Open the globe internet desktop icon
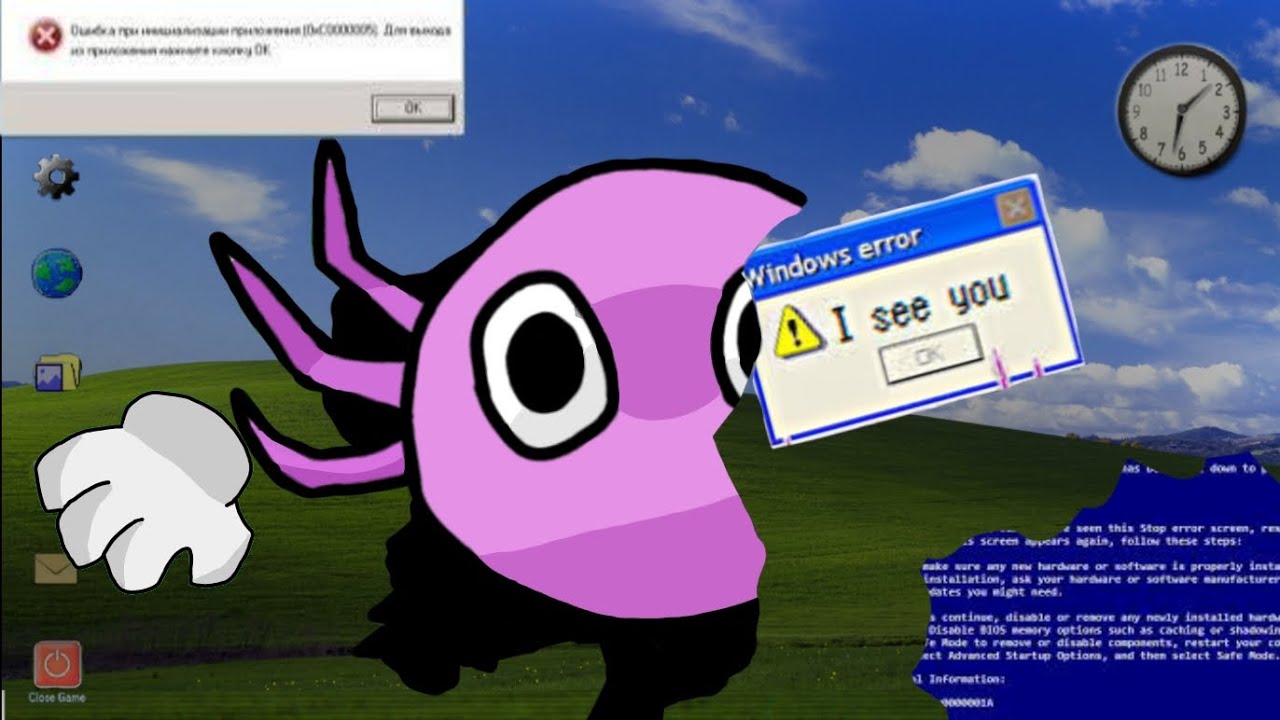Screen dimensions: 1280x720 pyautogui.click(x=56, y=274)
